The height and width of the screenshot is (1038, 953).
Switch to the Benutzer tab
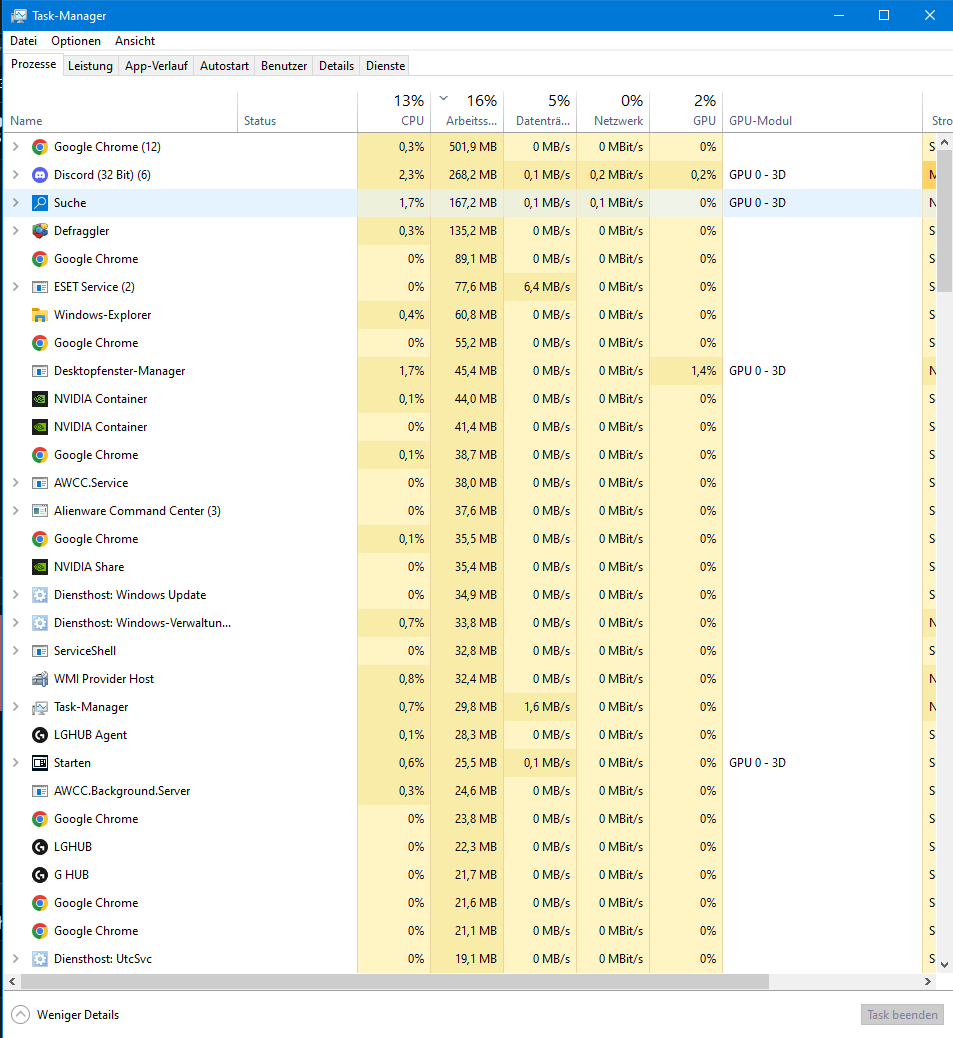(x=284, y=66)
